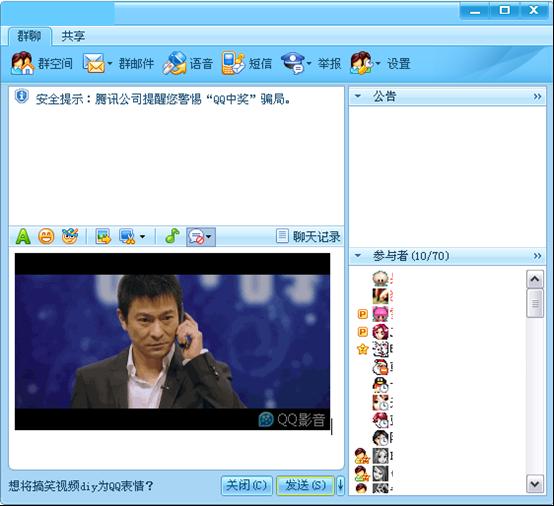Click the green music note icon
Viewport: 554px width, 506px height.
[x=172, y=236]
